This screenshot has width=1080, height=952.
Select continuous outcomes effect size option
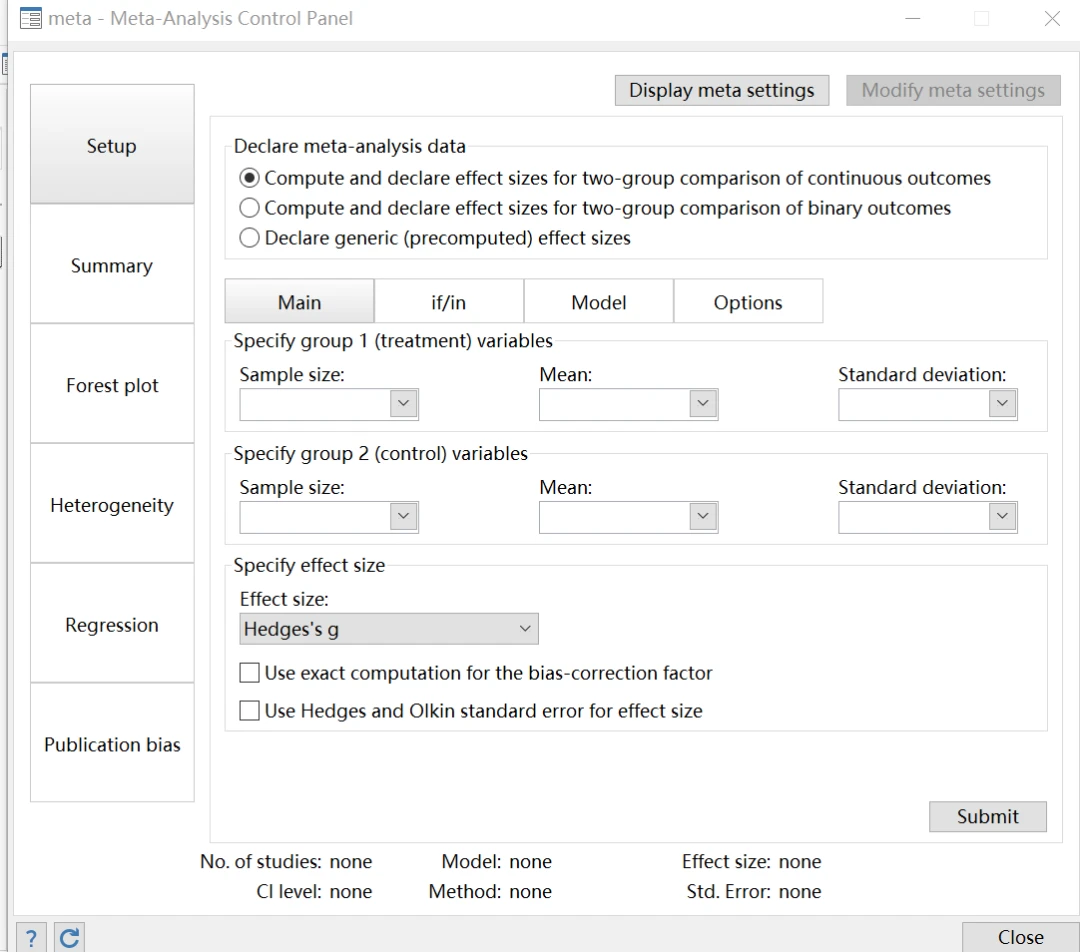coord(250,179)
